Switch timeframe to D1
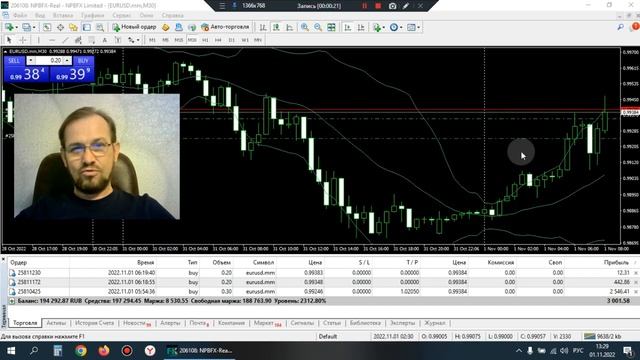Viewport: 640px width, 360px height. 232,40
